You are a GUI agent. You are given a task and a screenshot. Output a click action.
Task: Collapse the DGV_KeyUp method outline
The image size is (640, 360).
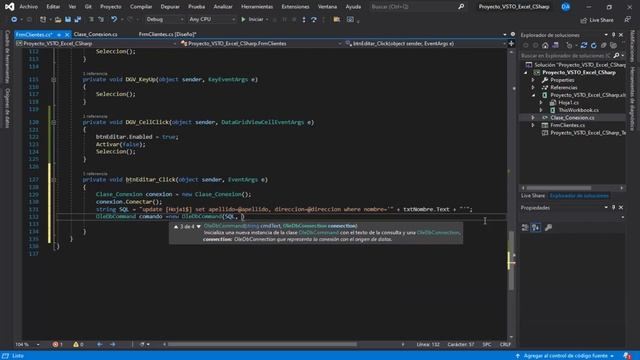53,80
